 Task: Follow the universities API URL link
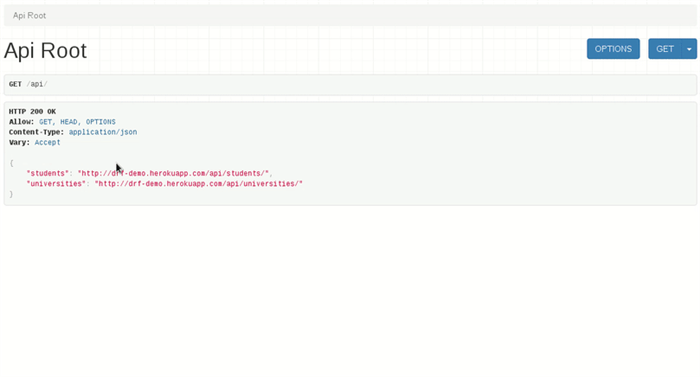click(199, 184)
